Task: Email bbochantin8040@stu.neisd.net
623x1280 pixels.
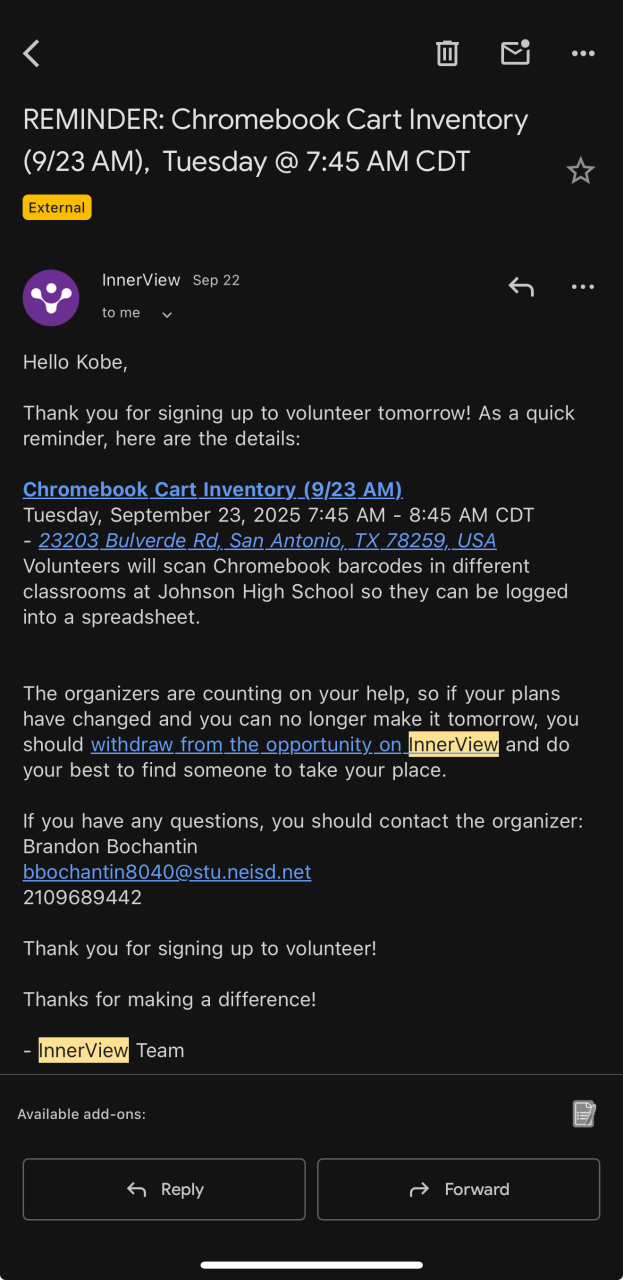Action: pos(167,872)
